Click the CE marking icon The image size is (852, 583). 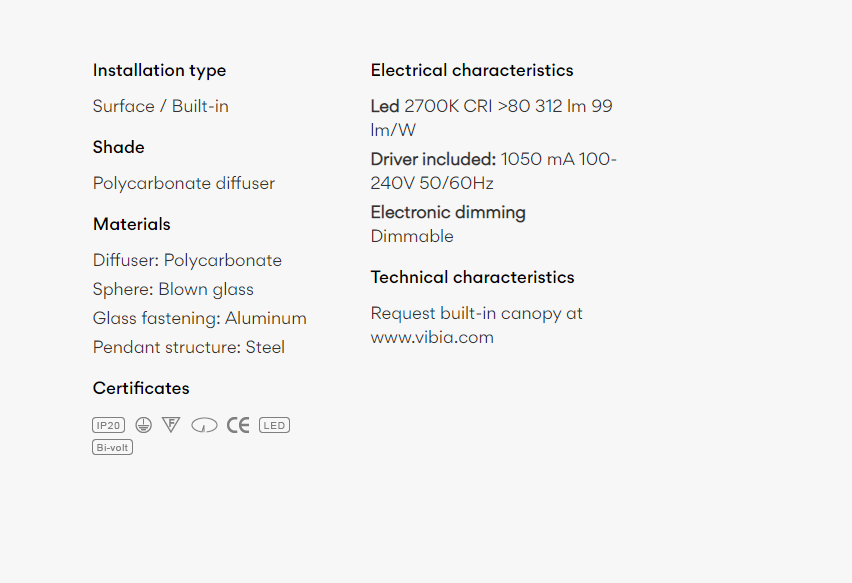tap(238, 425)
